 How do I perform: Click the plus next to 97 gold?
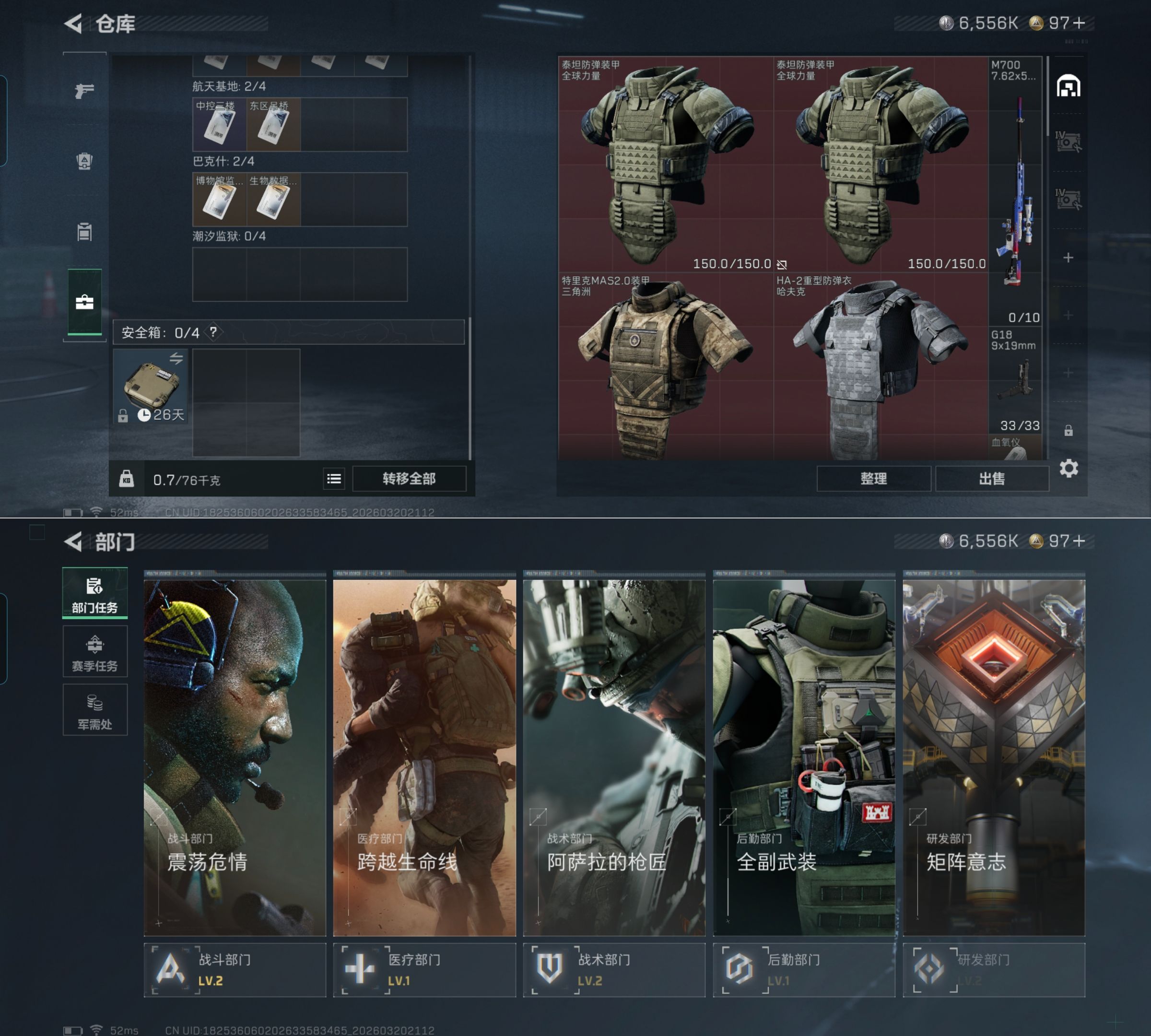coord(1079,23)
